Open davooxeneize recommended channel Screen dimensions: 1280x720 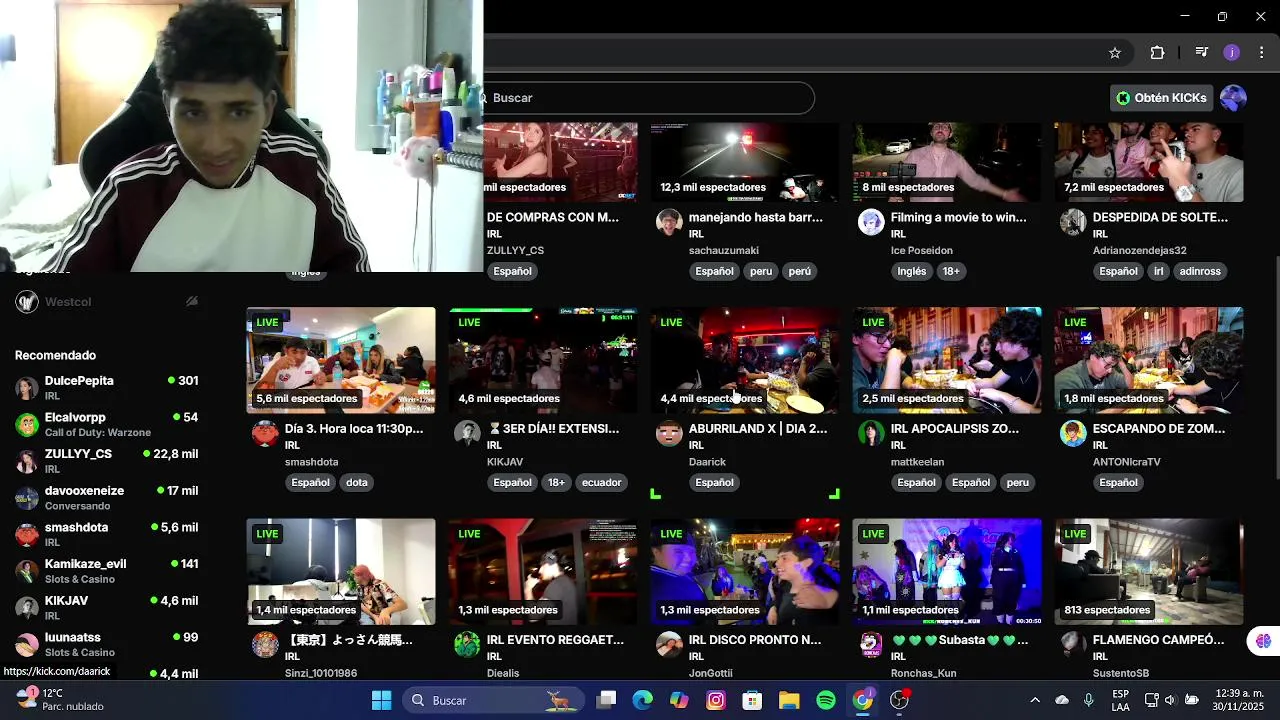coord(107,498)
